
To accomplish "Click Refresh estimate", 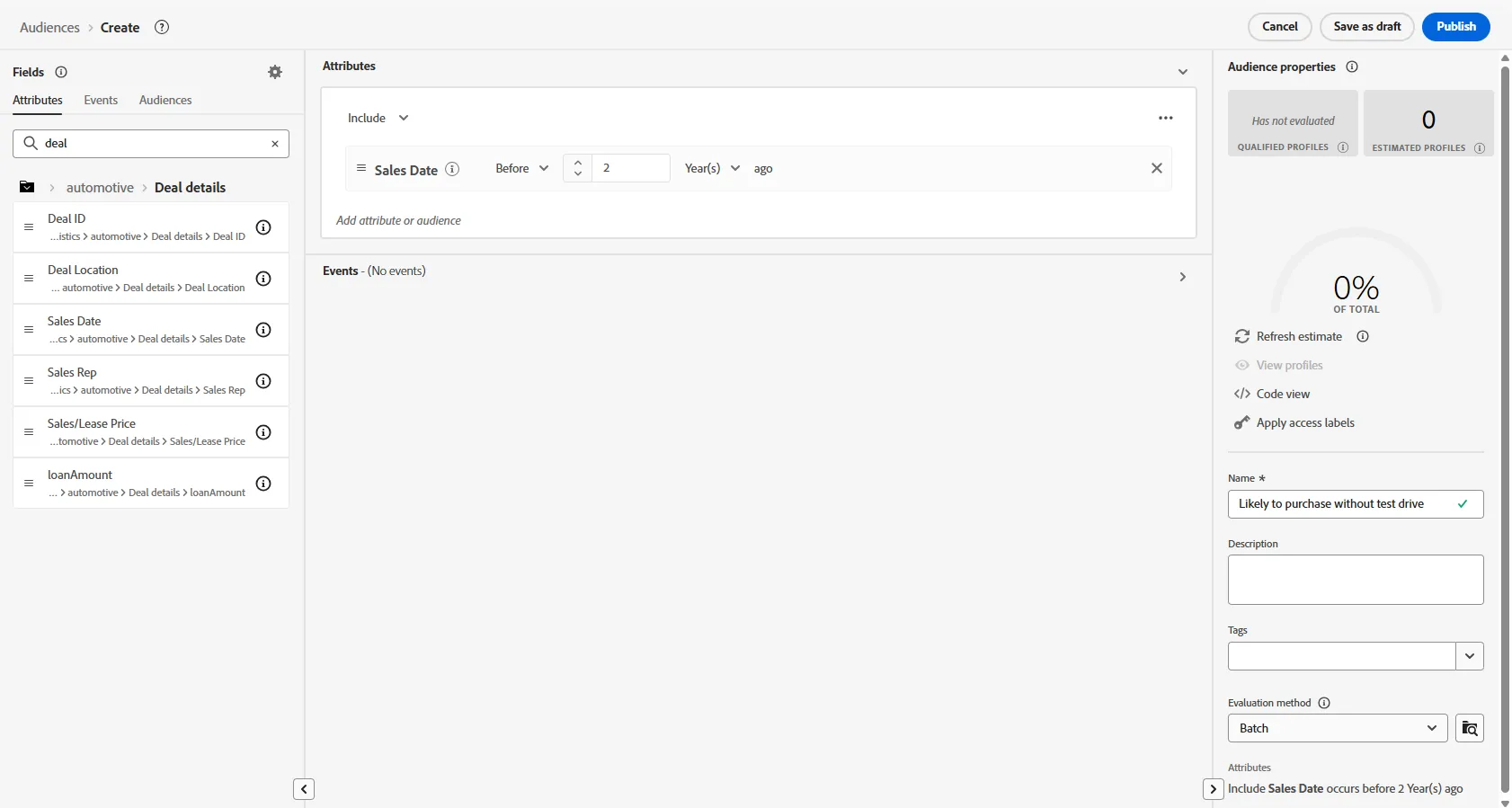I will click(x=1289, y=336).
